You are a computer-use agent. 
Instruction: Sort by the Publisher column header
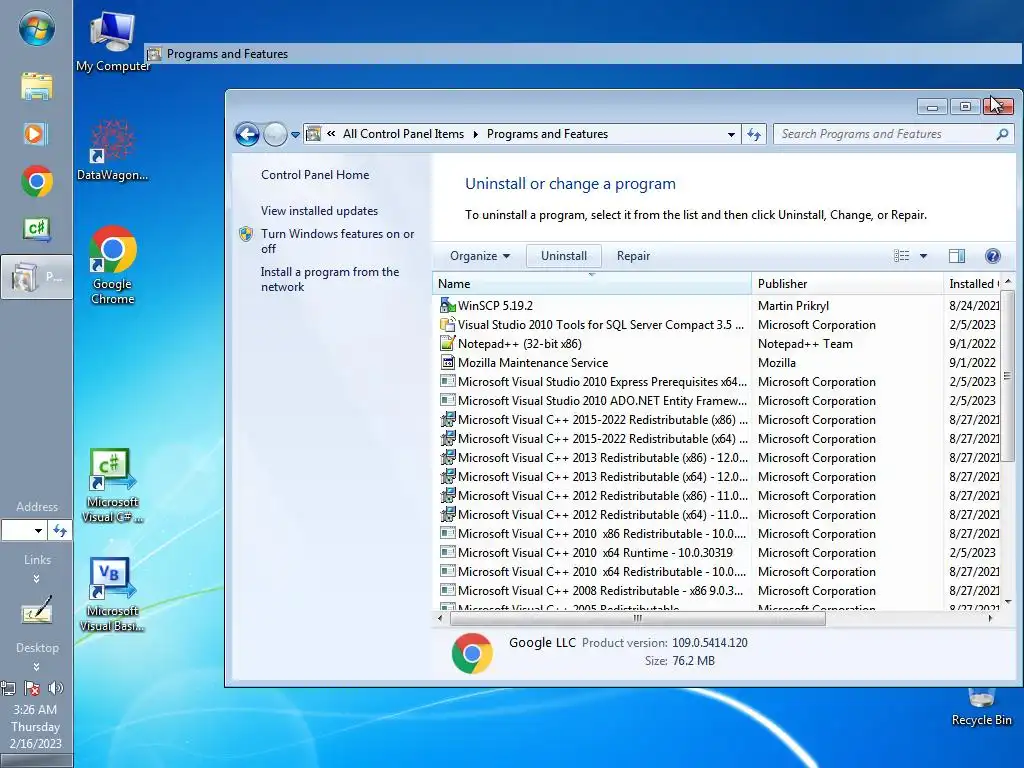(x=847, y=283)
